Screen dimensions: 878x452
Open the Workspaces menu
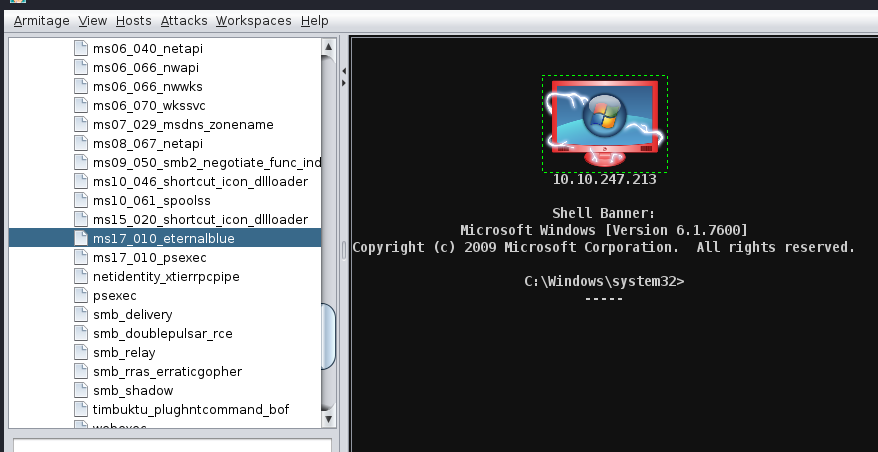point(253,20)
